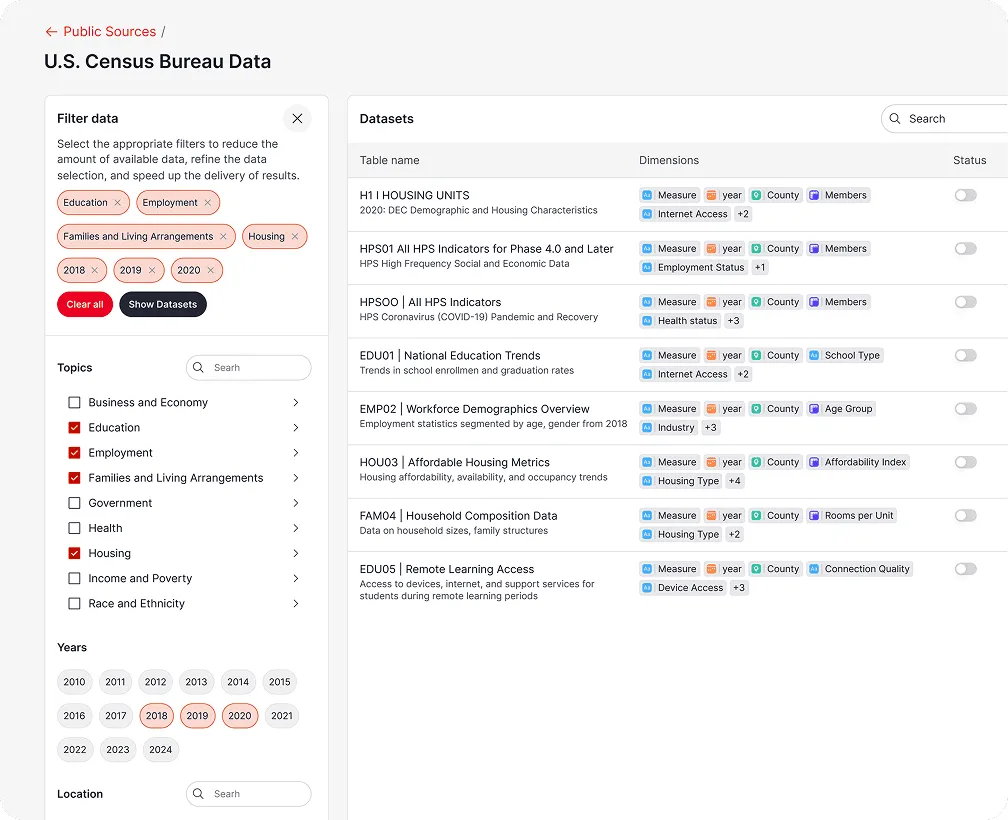Close the Filter data panel
This screenshot has height=820, width=1008.
click(297, 118)
